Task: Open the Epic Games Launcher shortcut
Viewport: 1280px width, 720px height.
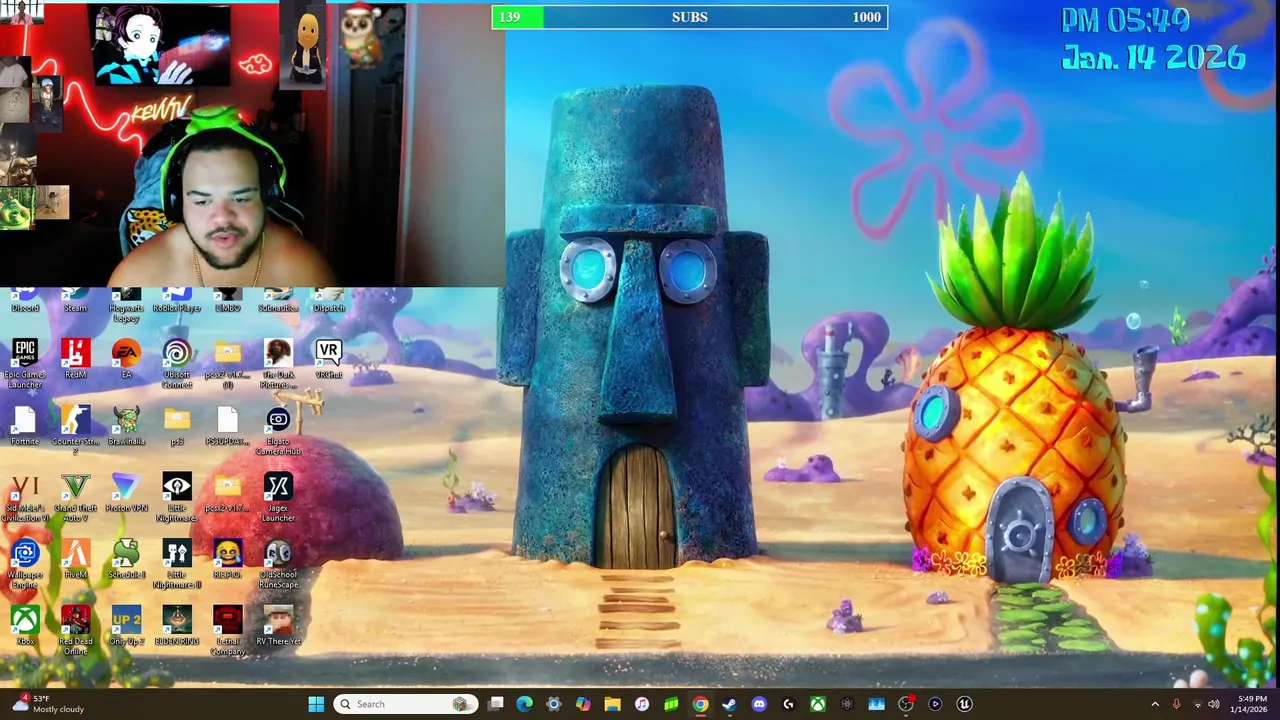Action: 25,363
